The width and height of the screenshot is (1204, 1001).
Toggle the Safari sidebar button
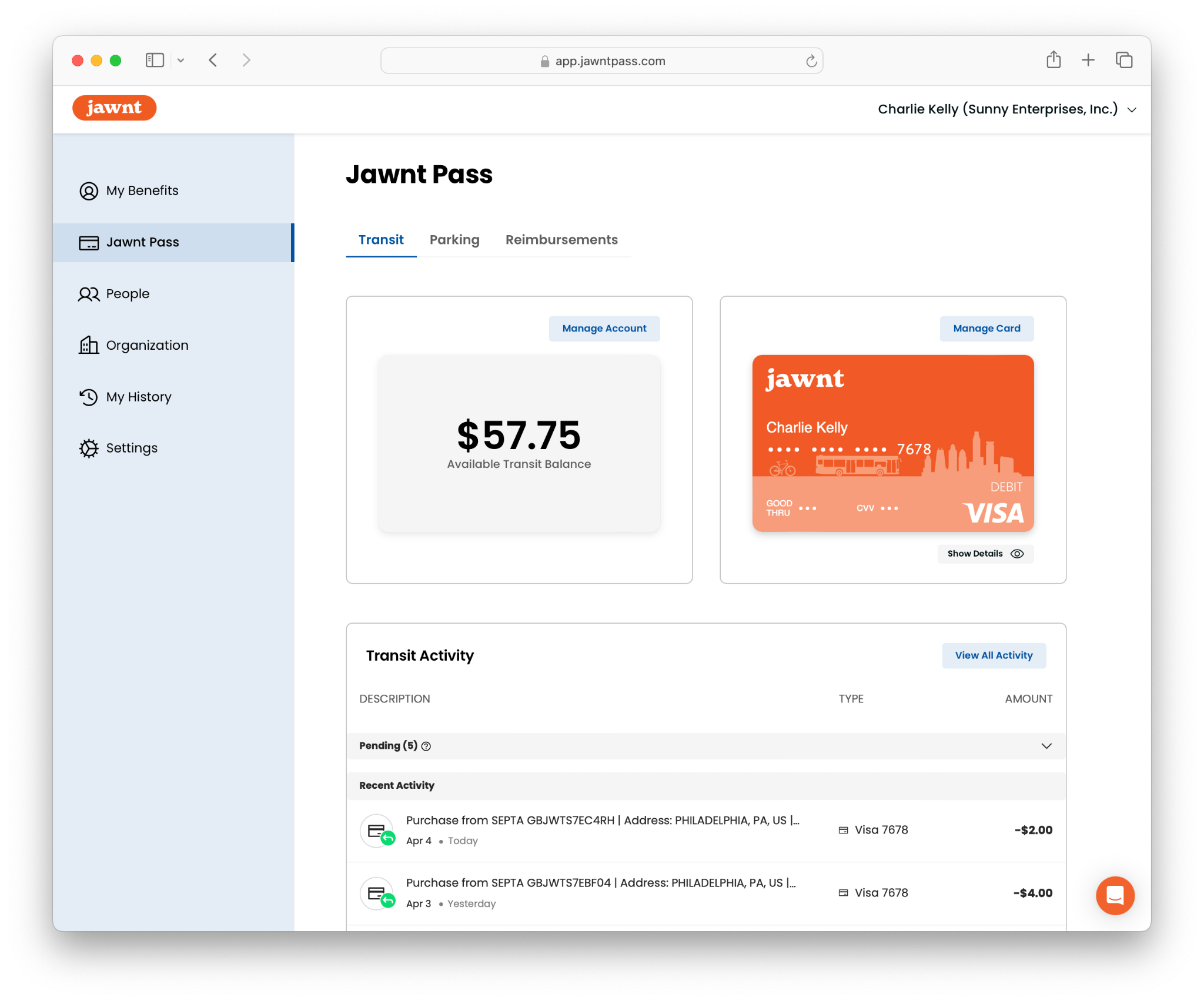(155, 60)
